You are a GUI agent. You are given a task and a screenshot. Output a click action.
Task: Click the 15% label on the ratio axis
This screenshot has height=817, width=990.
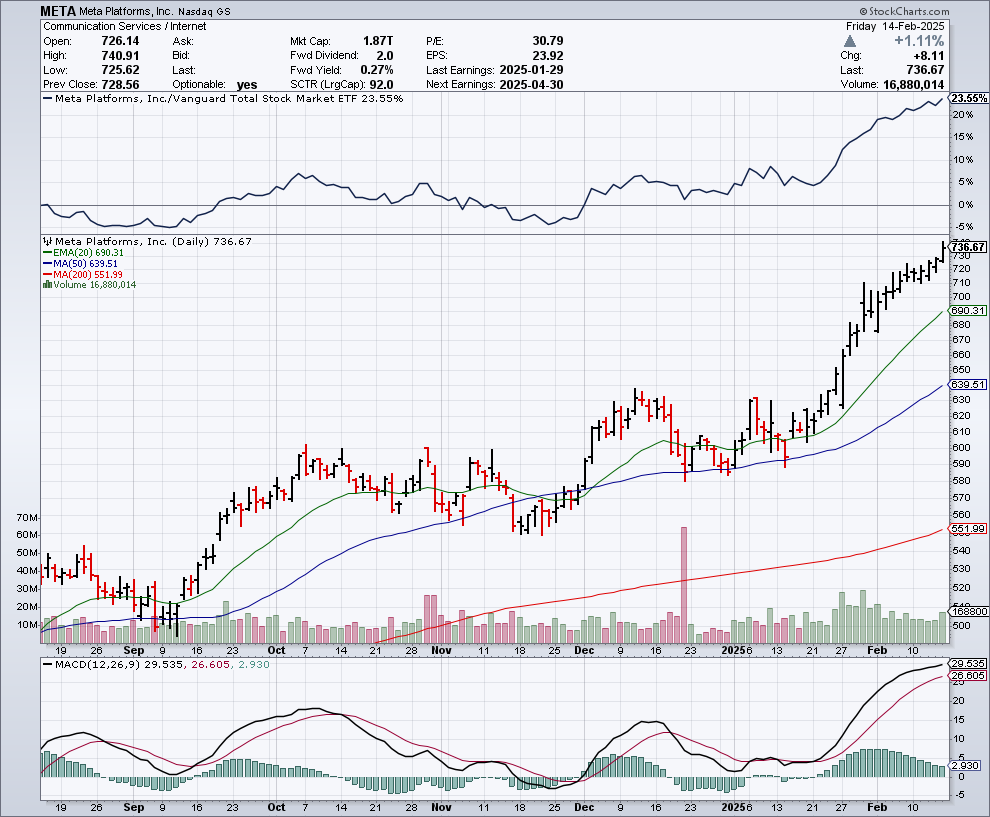tap(963, 137)
